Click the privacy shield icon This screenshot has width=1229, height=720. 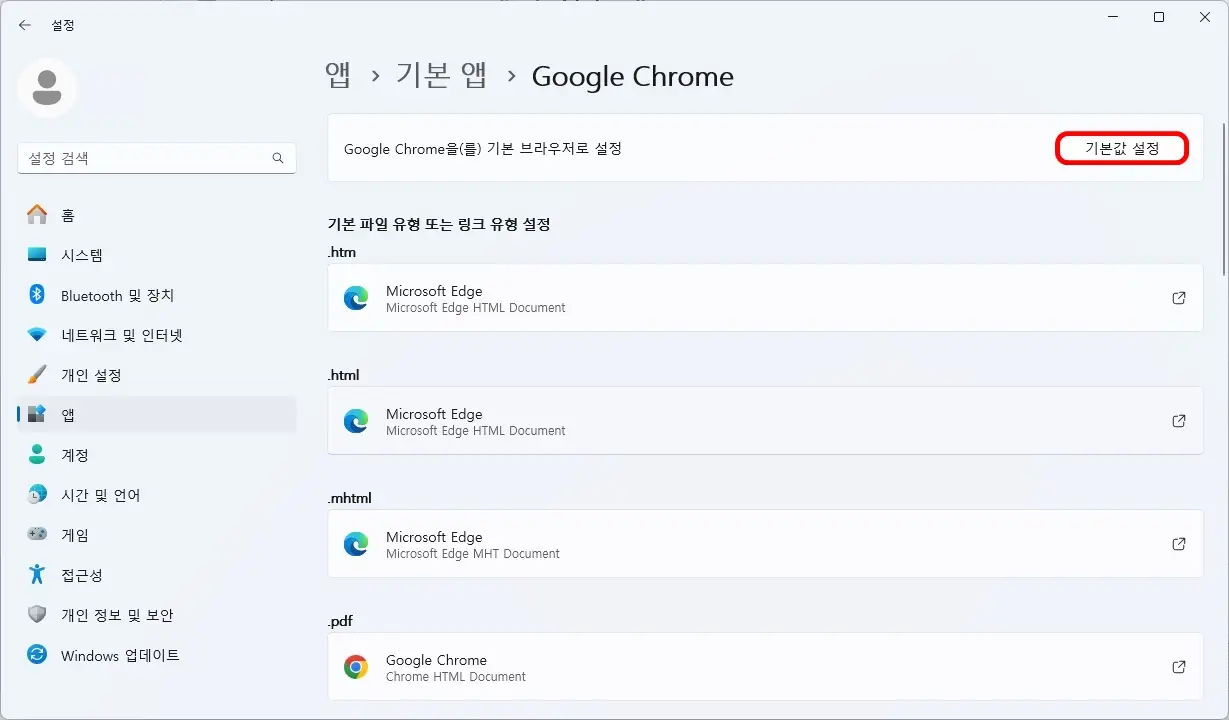[37, 615]
